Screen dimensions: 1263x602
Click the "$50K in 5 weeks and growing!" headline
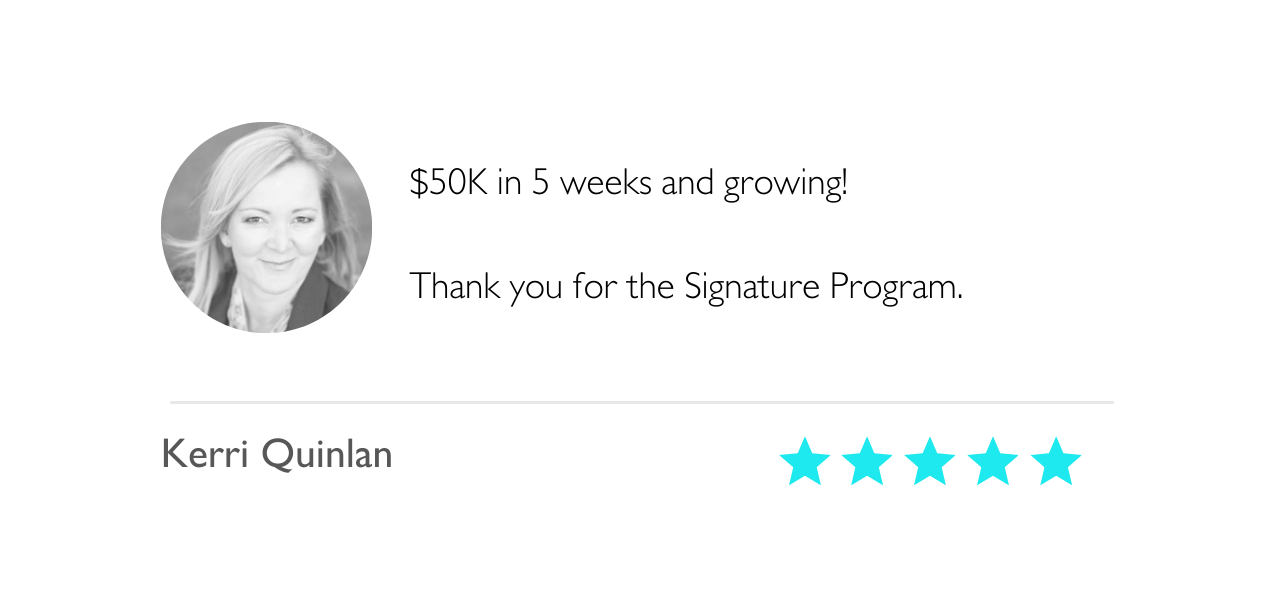[628, 184]
